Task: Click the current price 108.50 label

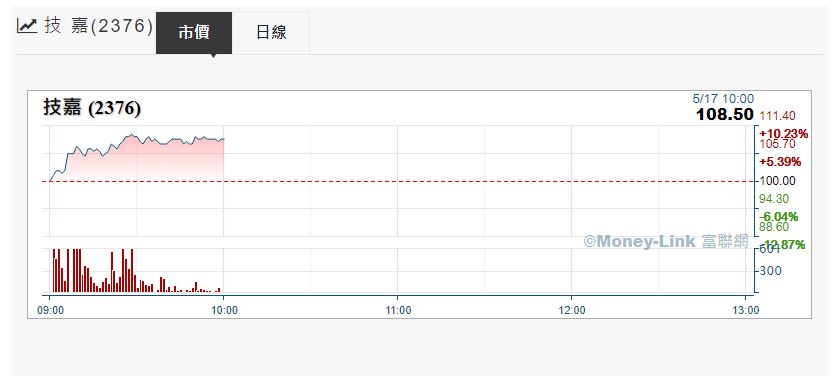Action: coord(725,114)
